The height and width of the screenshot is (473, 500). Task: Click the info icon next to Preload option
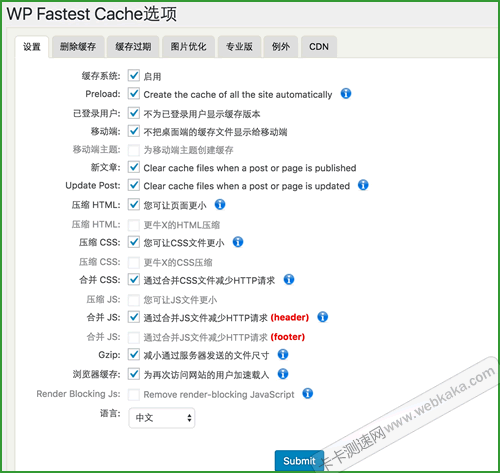(346, 94)
